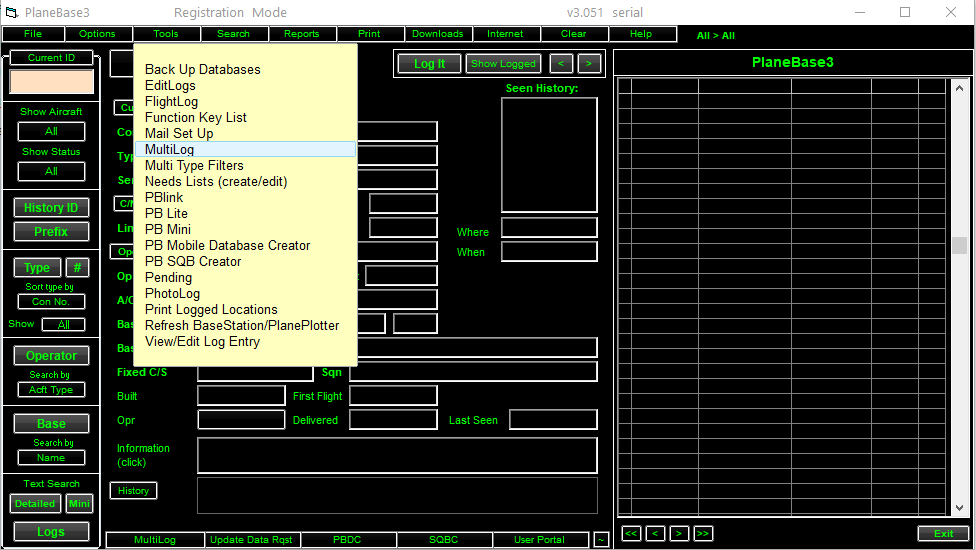Click the Current ID input field
976x550 pixels.
coord(51,81)
